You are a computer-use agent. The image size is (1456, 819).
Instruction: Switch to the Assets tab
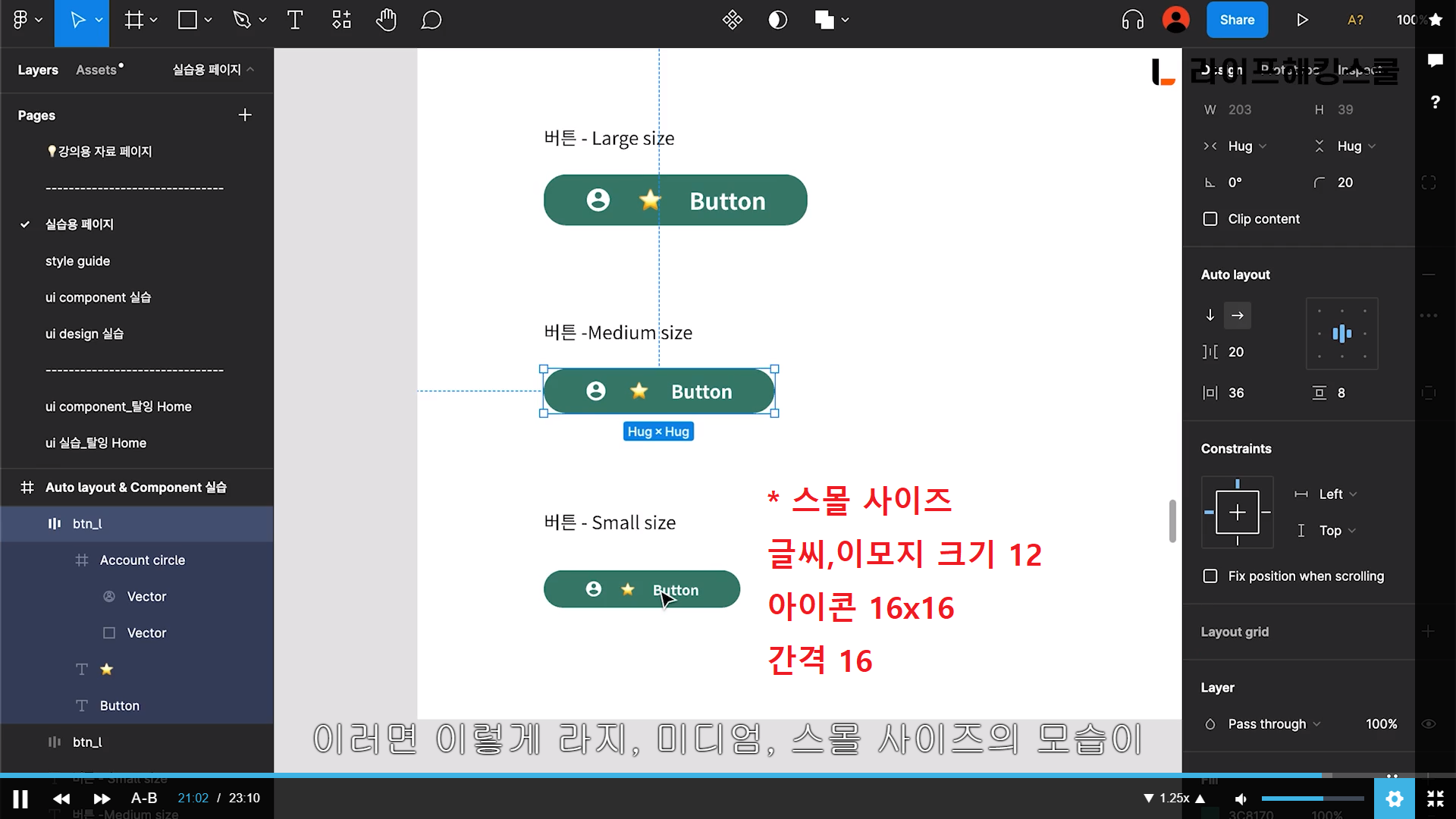coord(96,70)
